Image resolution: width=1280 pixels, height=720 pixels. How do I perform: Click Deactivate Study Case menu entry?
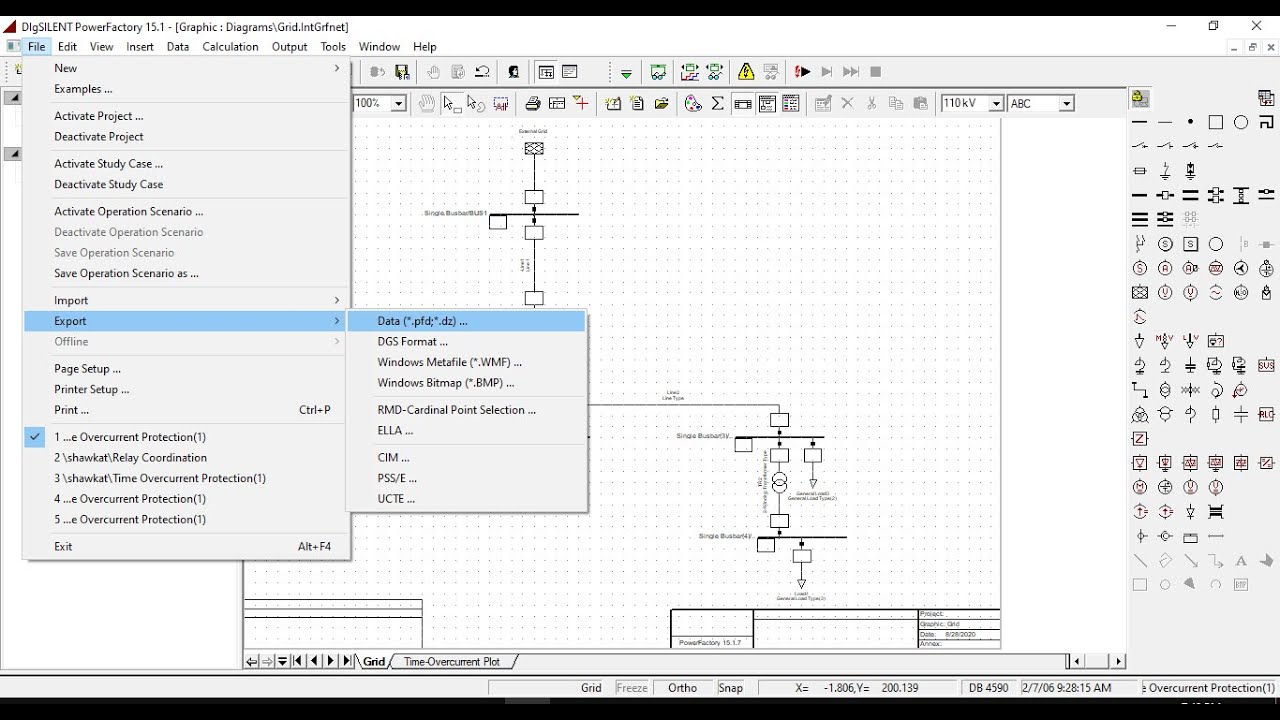click(x=187, y=184)
